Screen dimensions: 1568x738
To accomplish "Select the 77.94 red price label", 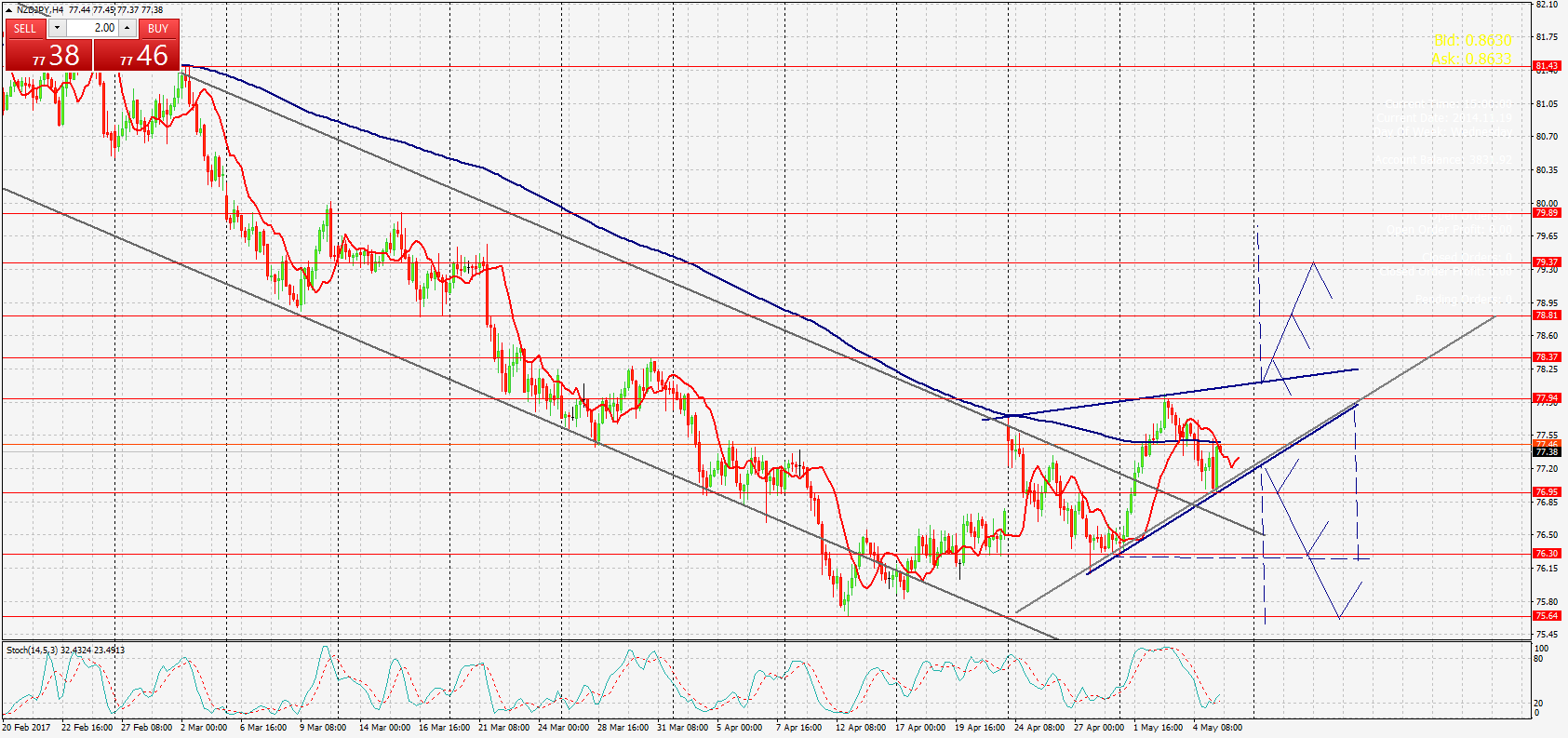I will coord(1547,398).
